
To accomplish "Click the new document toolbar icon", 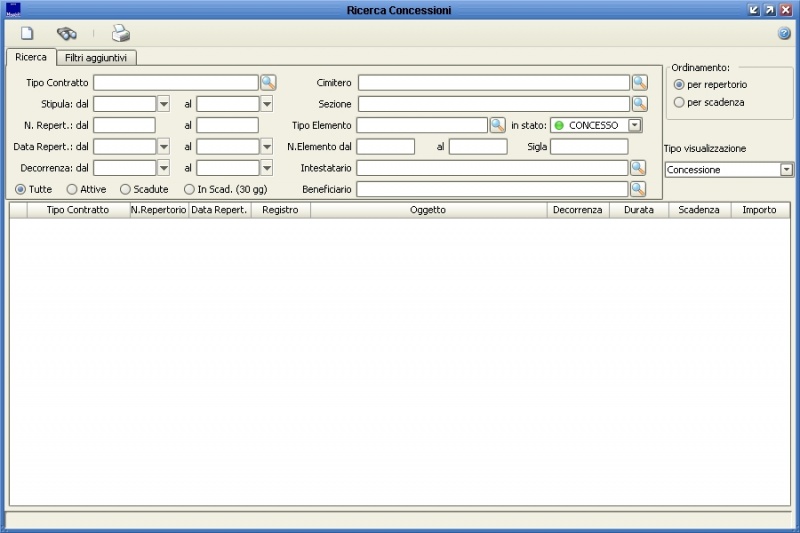I will 27,33.
